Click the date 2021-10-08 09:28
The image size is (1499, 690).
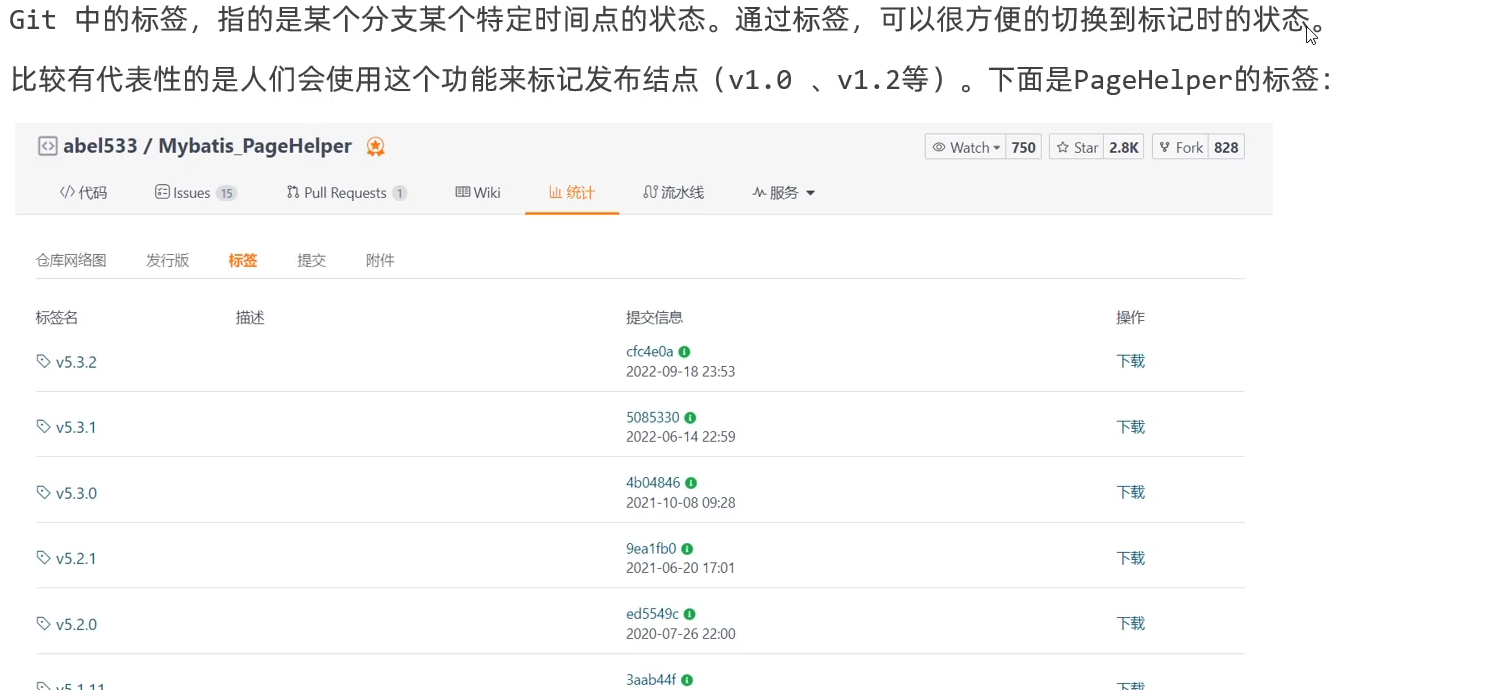(x=681, y=503)
